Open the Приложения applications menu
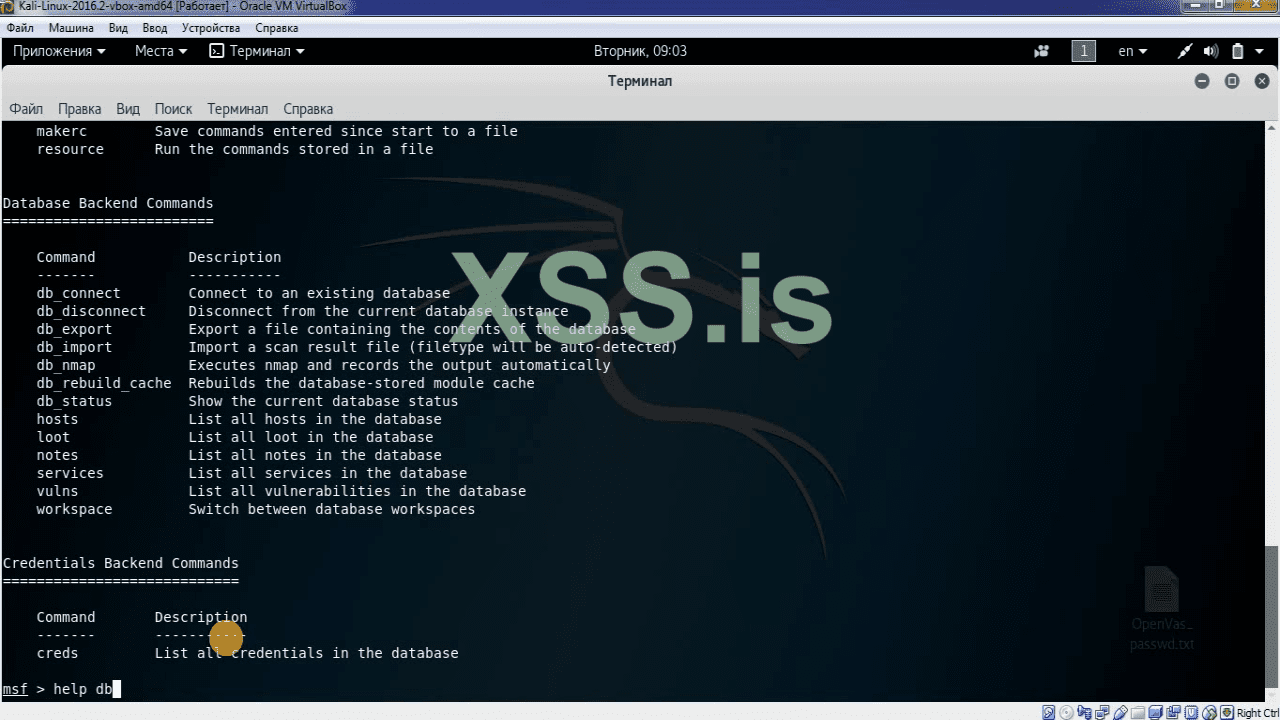This screenshot has height=720, width=1280. pos(59,51)
